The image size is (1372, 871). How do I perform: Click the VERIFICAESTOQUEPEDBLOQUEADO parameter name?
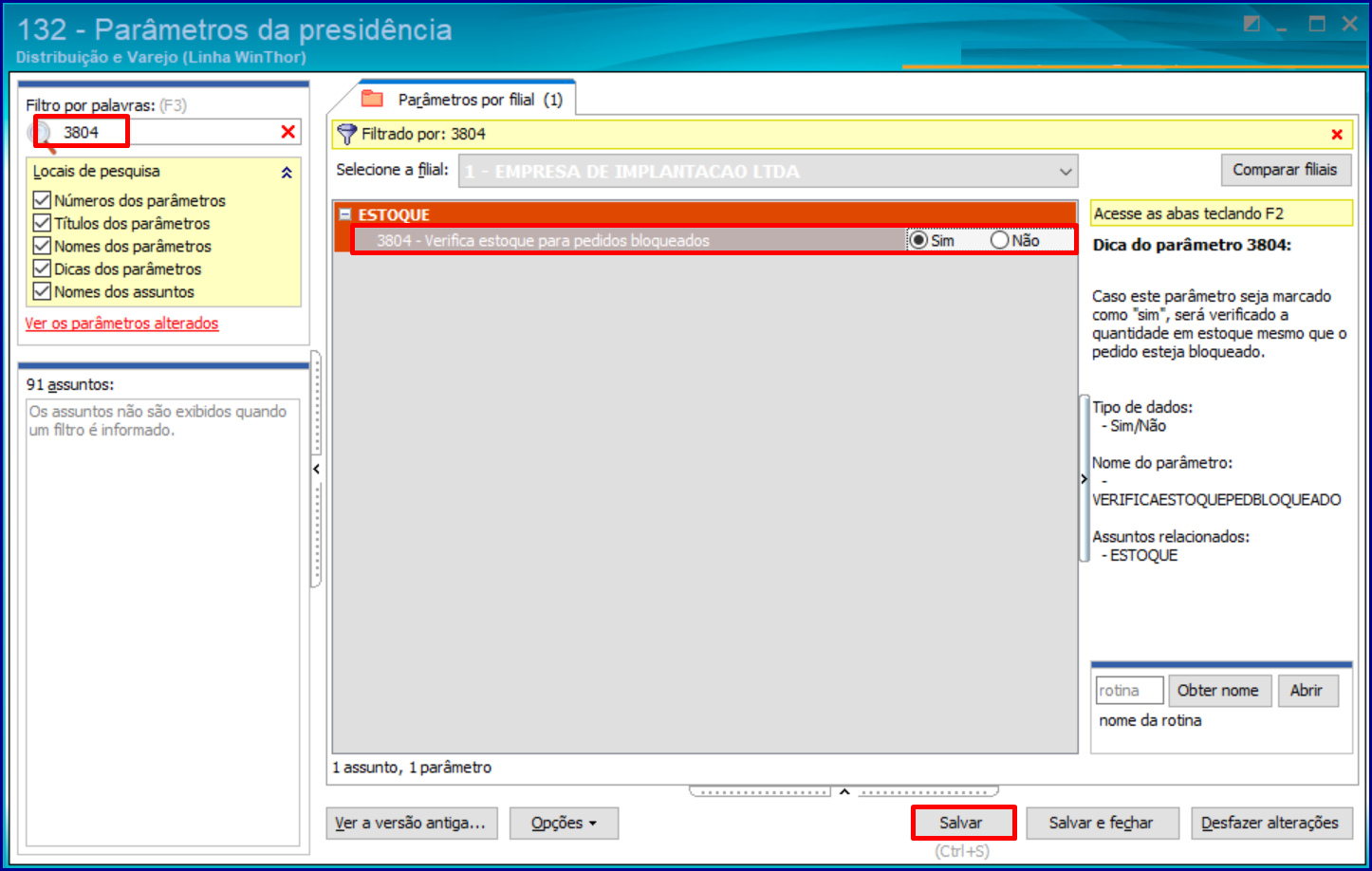[x=1216, y=500]
